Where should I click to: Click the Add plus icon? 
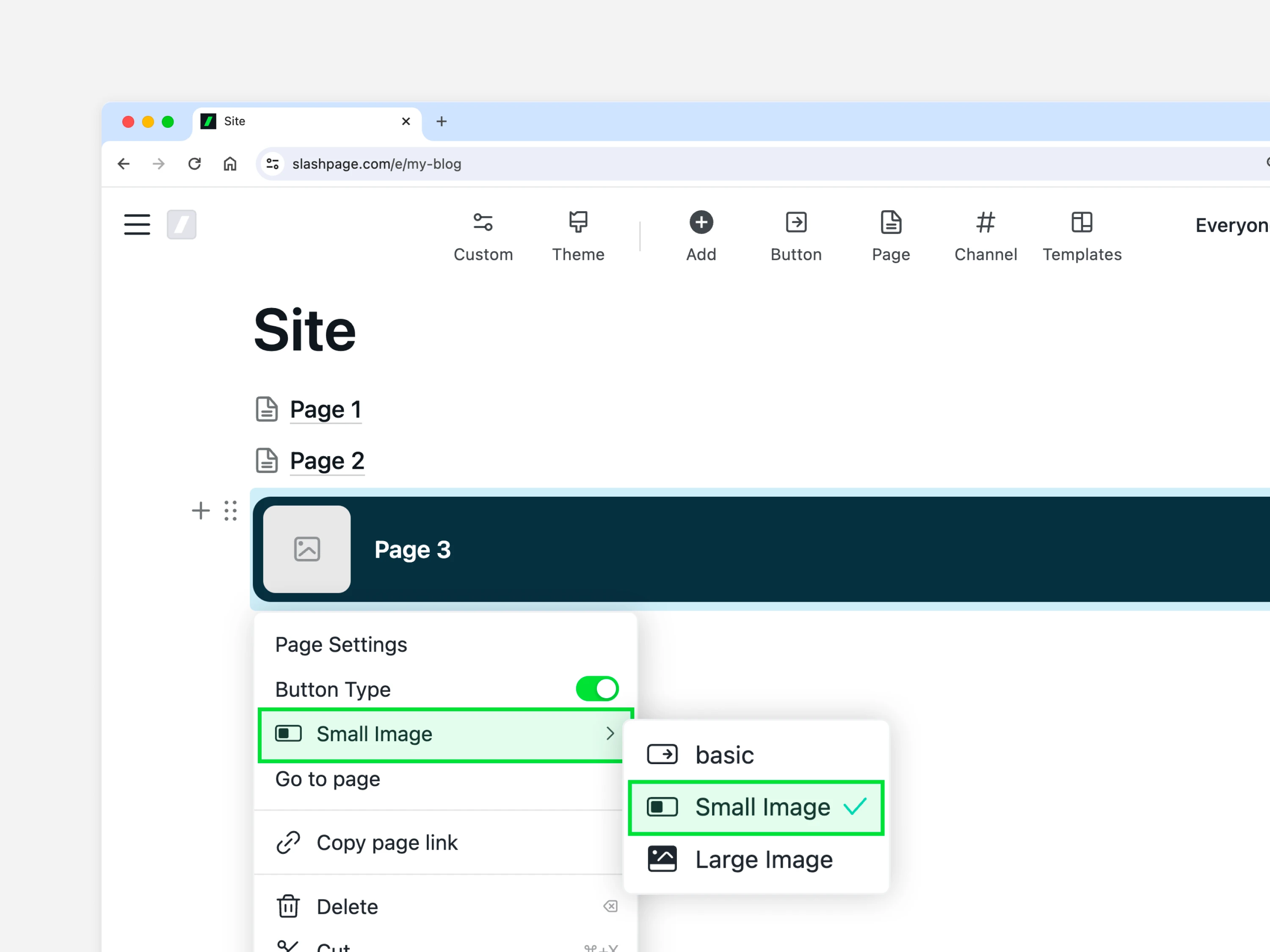[701, 222]
